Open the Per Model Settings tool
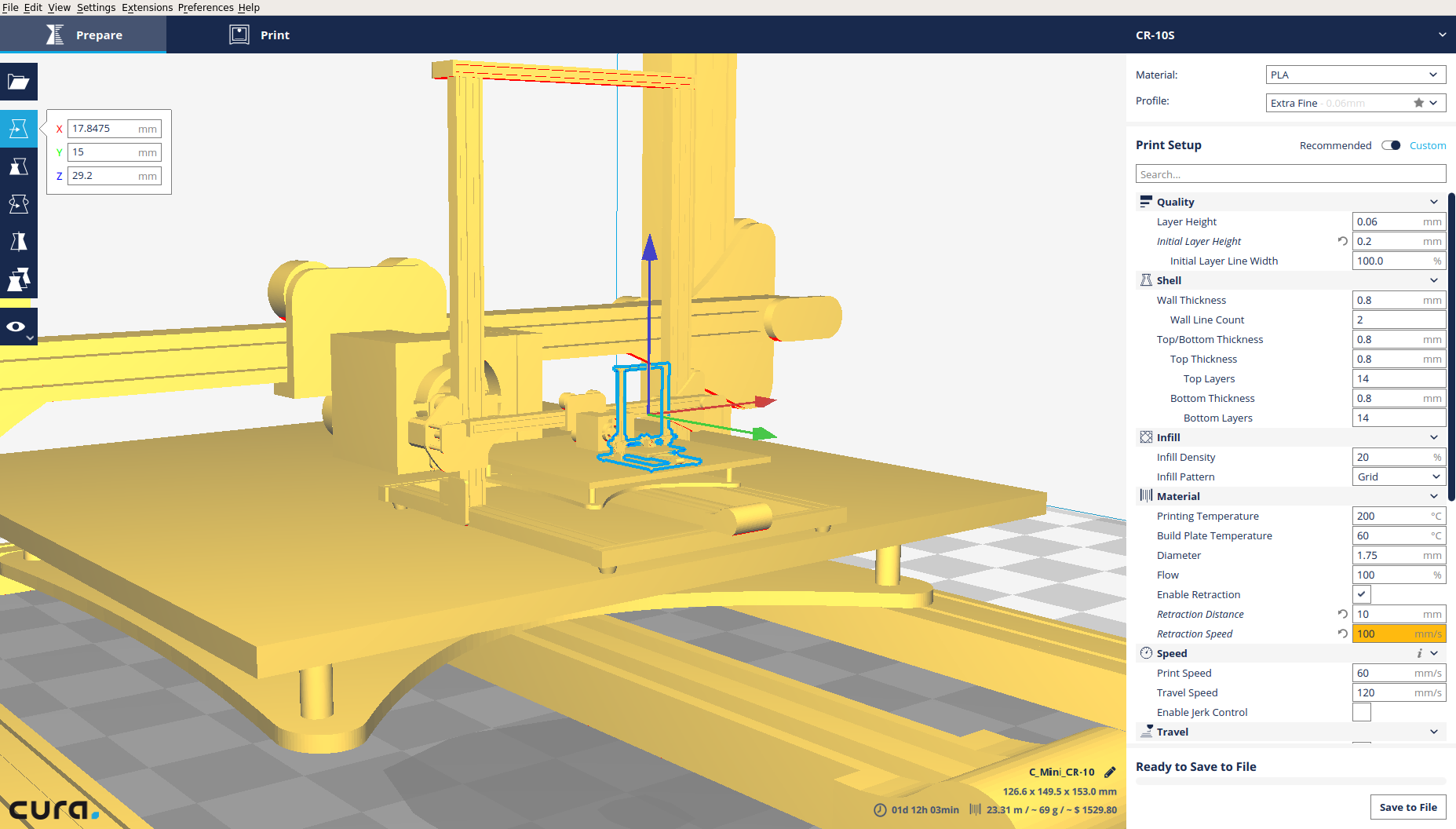Screen dimensions: 1456x829 click(19, 279)
